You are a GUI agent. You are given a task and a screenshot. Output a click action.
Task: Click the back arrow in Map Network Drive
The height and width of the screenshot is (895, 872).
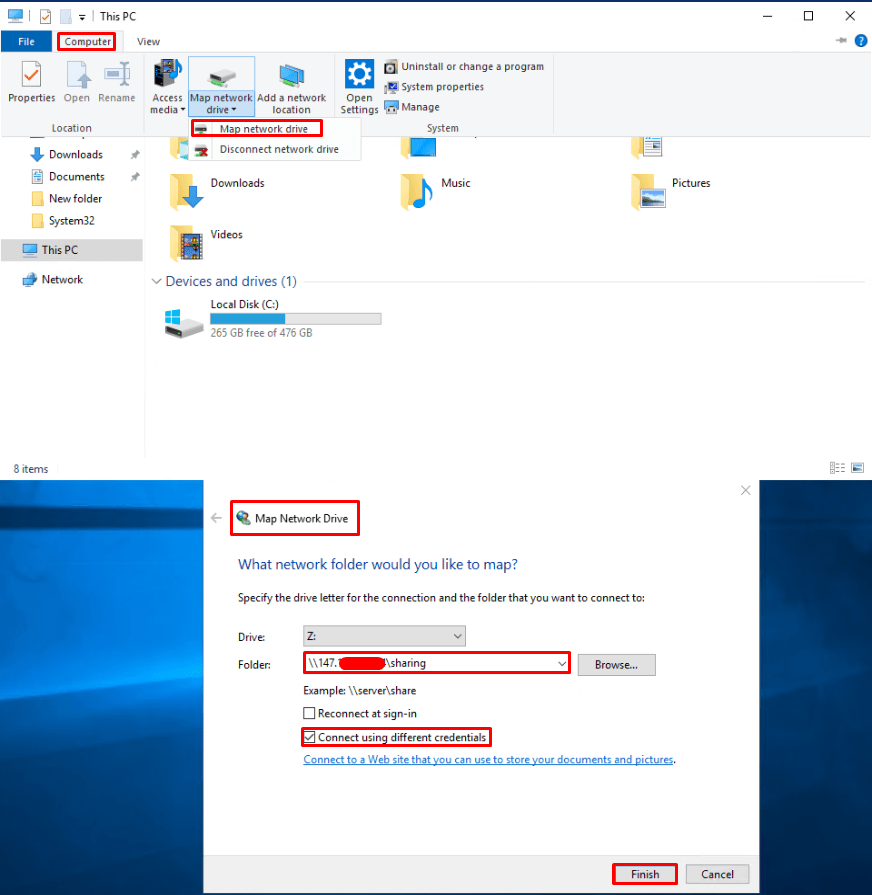pos(216,518)
